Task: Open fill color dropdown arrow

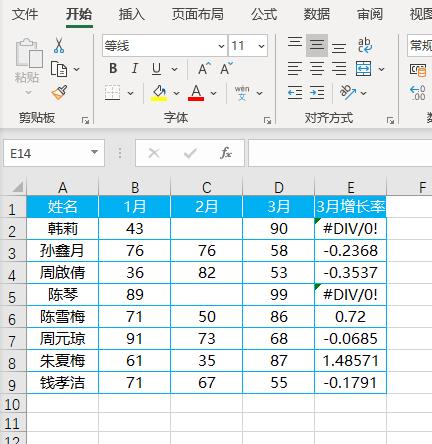Action: tap(176, 93)
